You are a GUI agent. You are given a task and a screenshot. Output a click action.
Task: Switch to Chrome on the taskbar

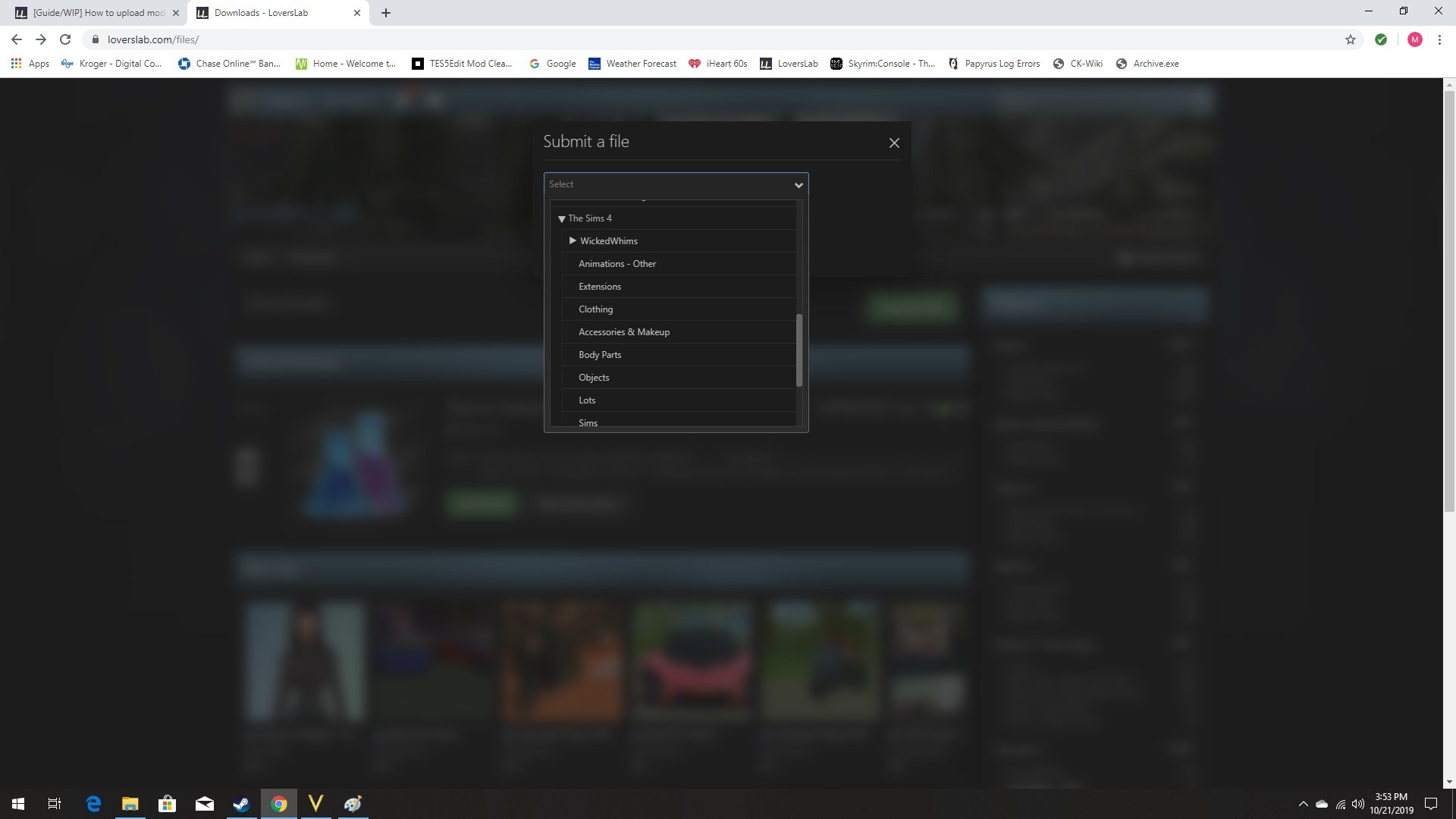click(278, 804)
